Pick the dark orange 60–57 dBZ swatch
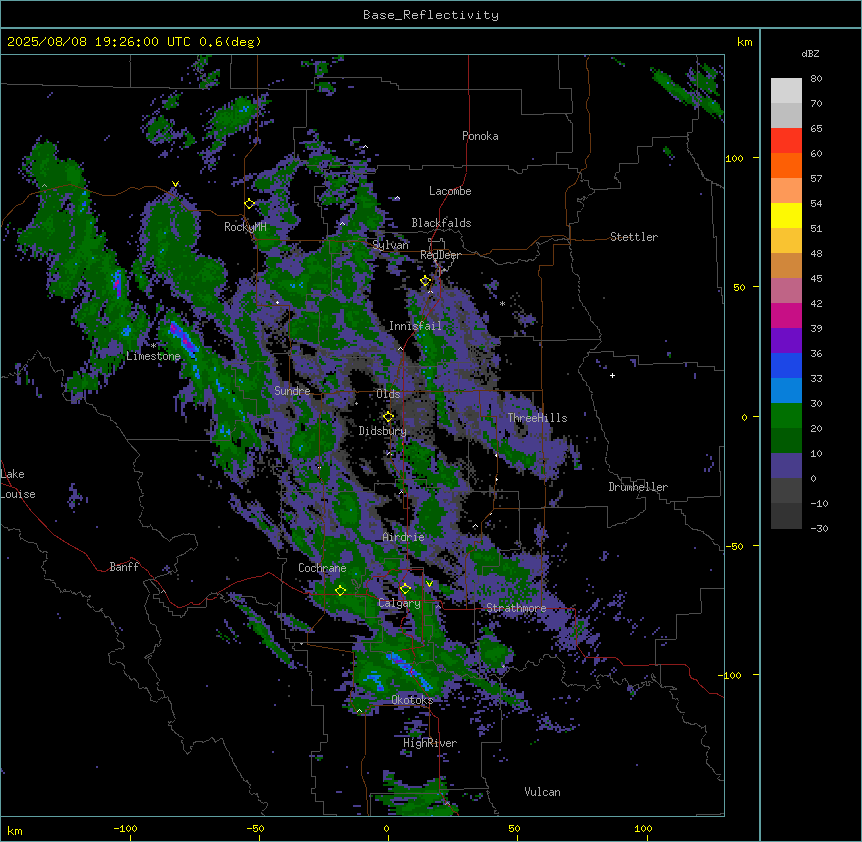Image resolution: width=862 pixels, height=842 pixels. [786, 166]
